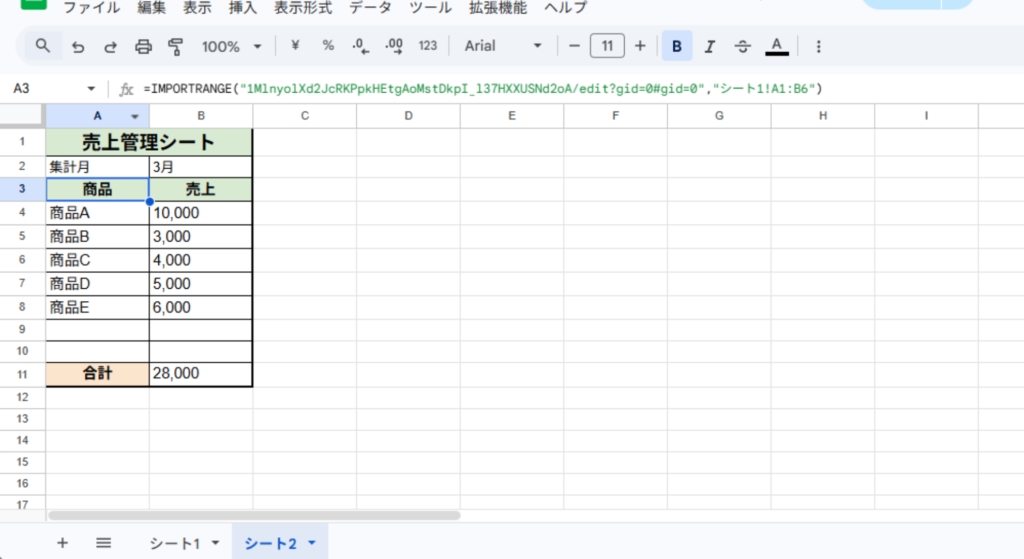Open the Arial font dropdown

[503, 46]
